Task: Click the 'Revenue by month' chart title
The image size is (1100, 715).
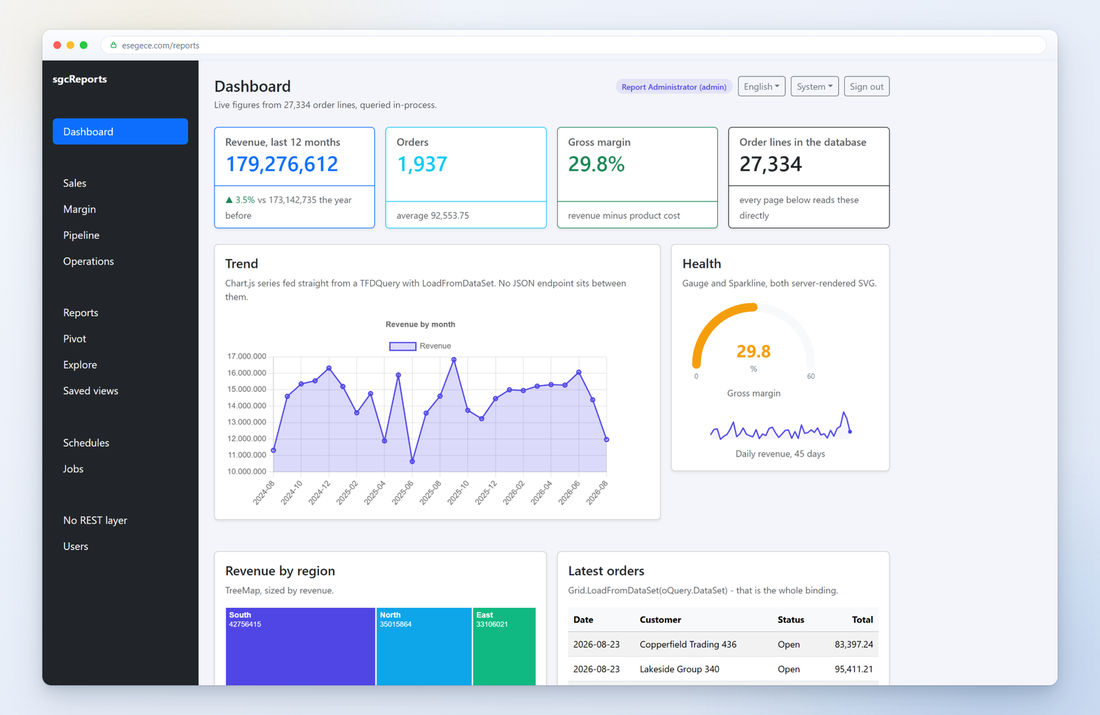Action: click(420, 324)
